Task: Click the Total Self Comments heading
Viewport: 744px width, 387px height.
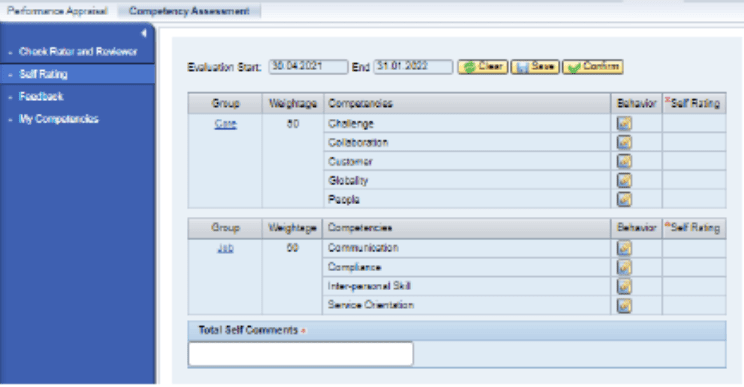Action: pos(248,330)
